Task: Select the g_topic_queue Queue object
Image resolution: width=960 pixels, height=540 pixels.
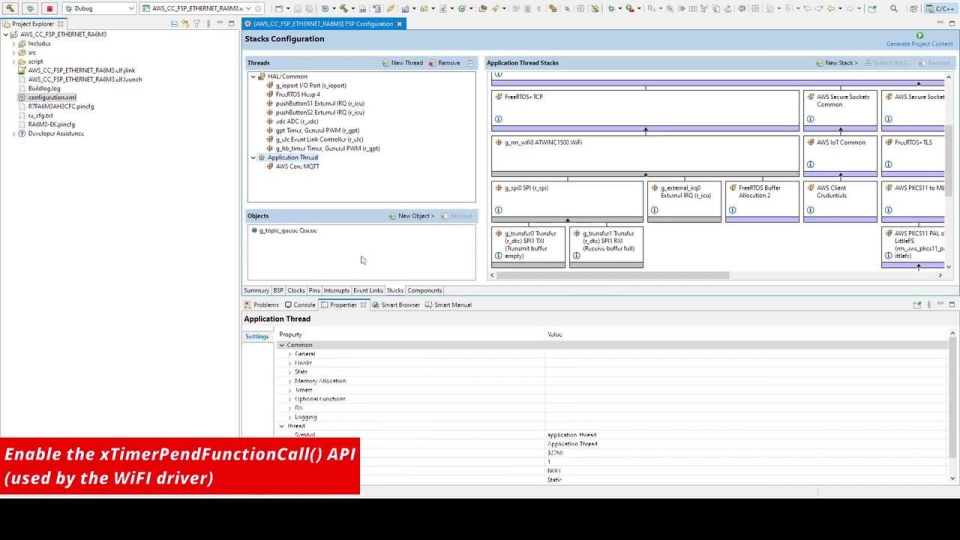Action: click(288, 231)
